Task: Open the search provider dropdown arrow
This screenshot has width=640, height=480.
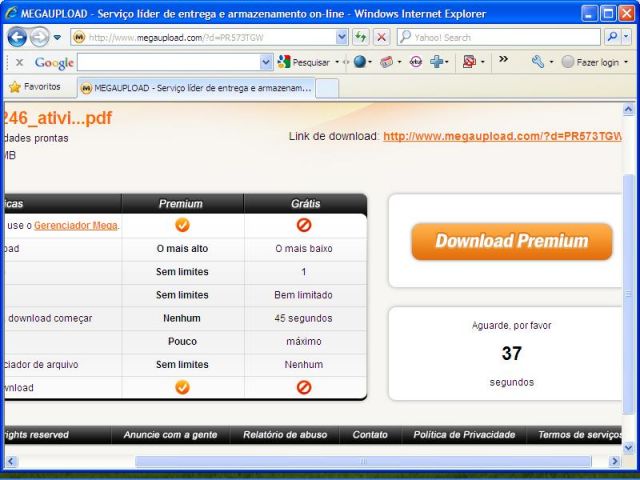Action: (627, 37)
